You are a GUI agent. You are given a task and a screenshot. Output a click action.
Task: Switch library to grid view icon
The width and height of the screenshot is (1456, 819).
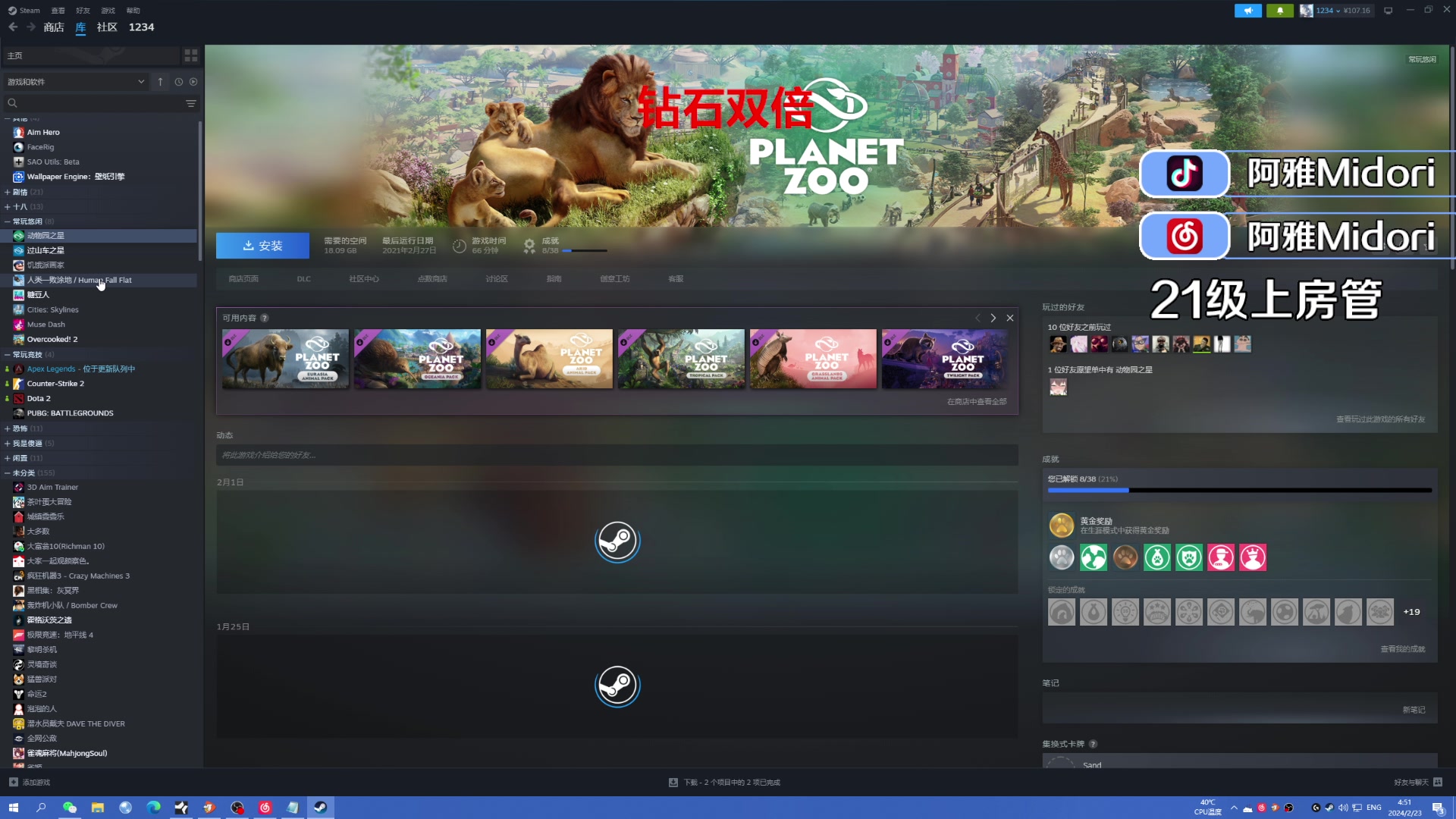click(191, 55)
